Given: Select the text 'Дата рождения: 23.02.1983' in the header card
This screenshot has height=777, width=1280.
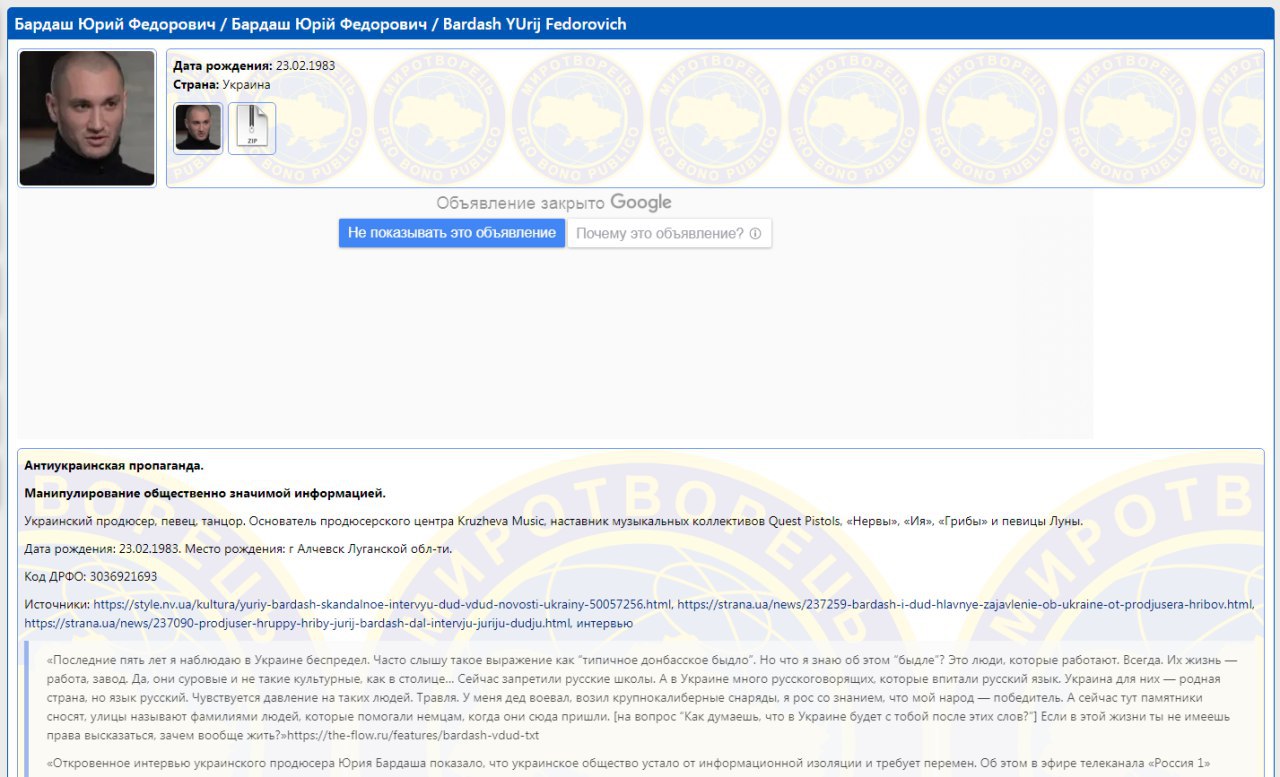Looking at the screenshot, I should [x=254, y=66].
